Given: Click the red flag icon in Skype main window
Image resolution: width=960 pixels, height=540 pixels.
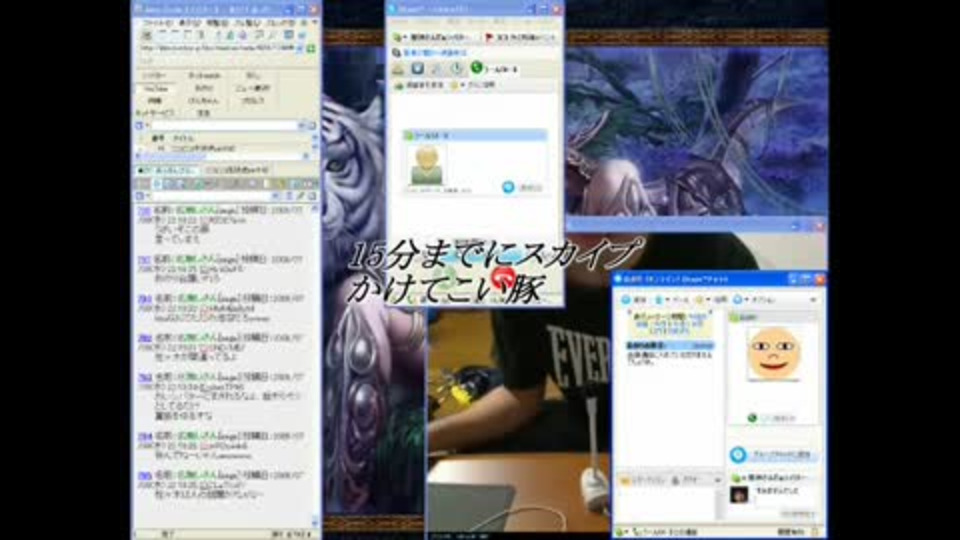Looking at the screenshot, I should click(489, 37).
